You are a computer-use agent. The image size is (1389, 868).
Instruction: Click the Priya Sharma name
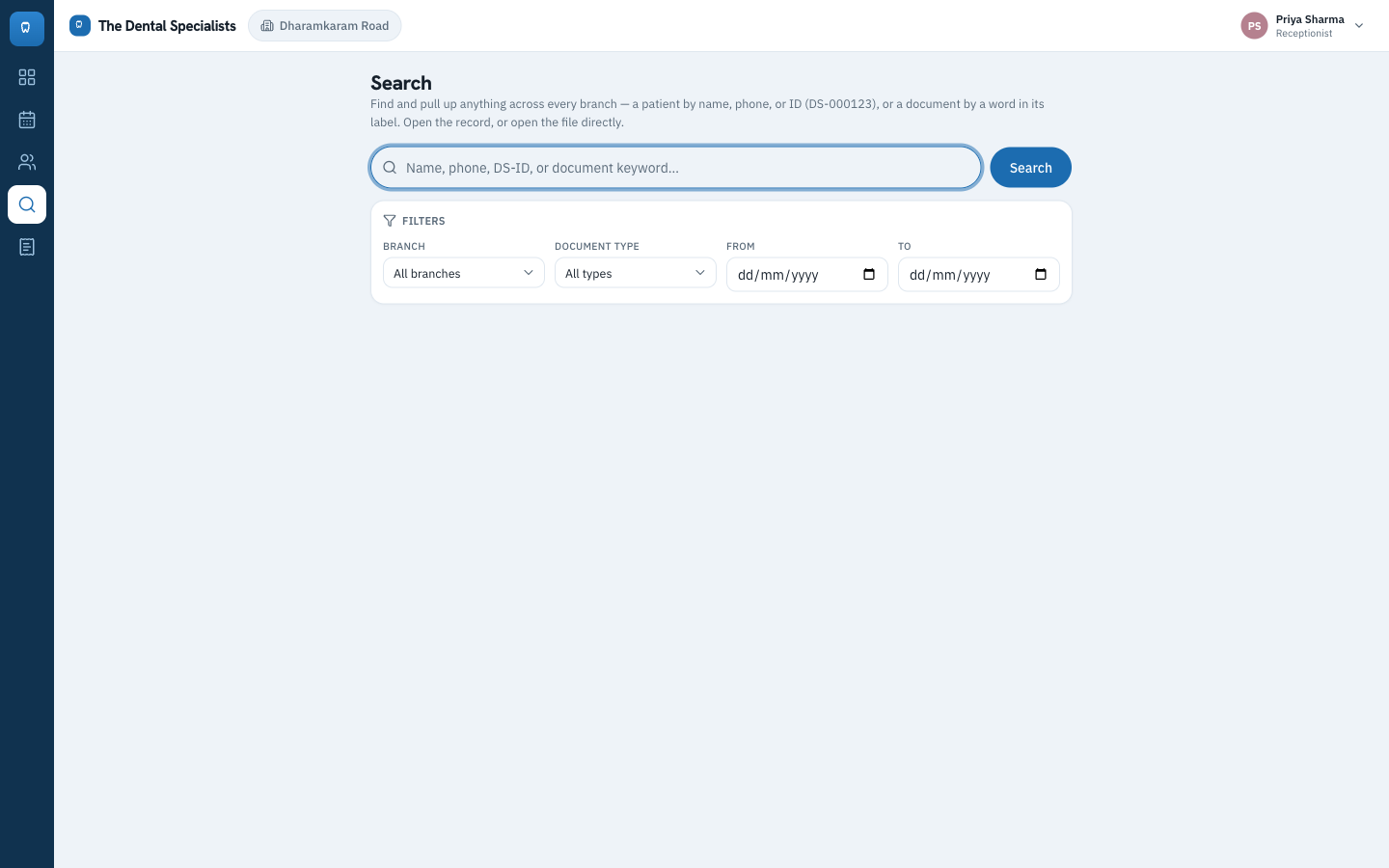(x=1310, y=19)
